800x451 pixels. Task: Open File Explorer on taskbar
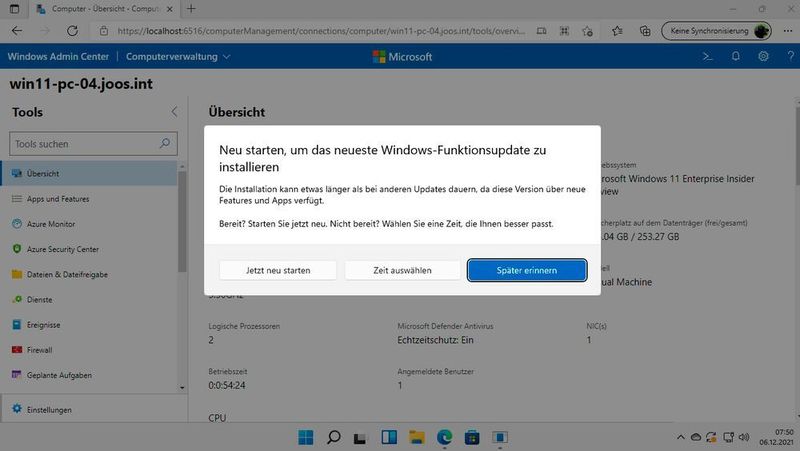click(416, 437)
